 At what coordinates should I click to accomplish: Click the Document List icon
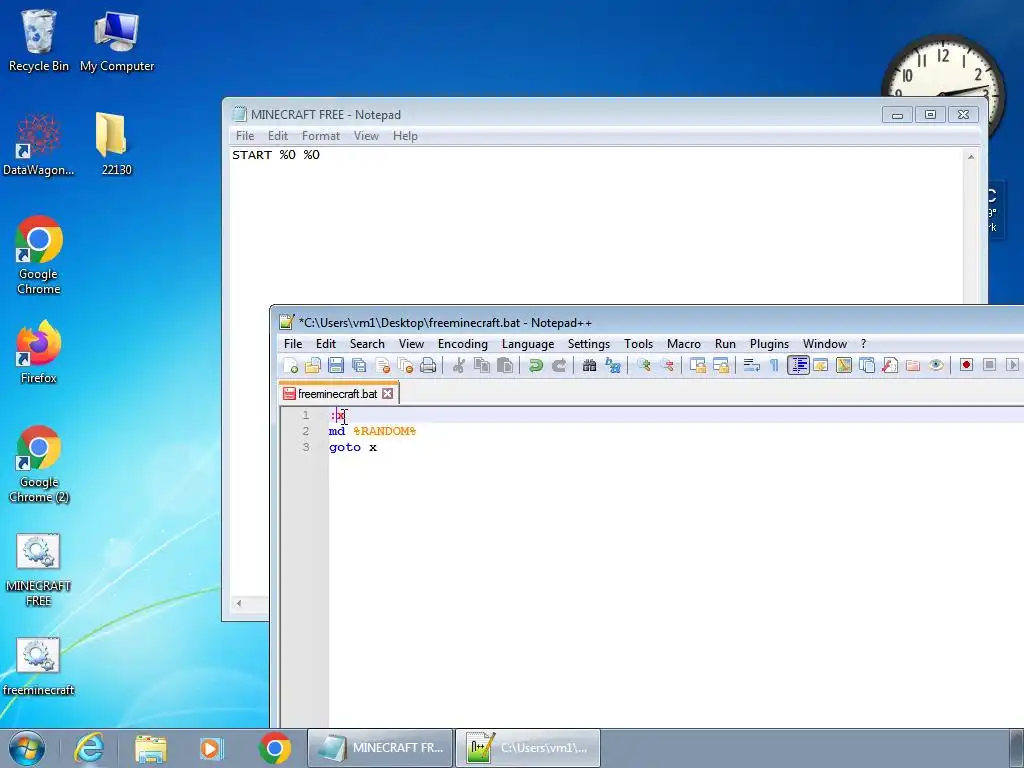pos(867,366)
